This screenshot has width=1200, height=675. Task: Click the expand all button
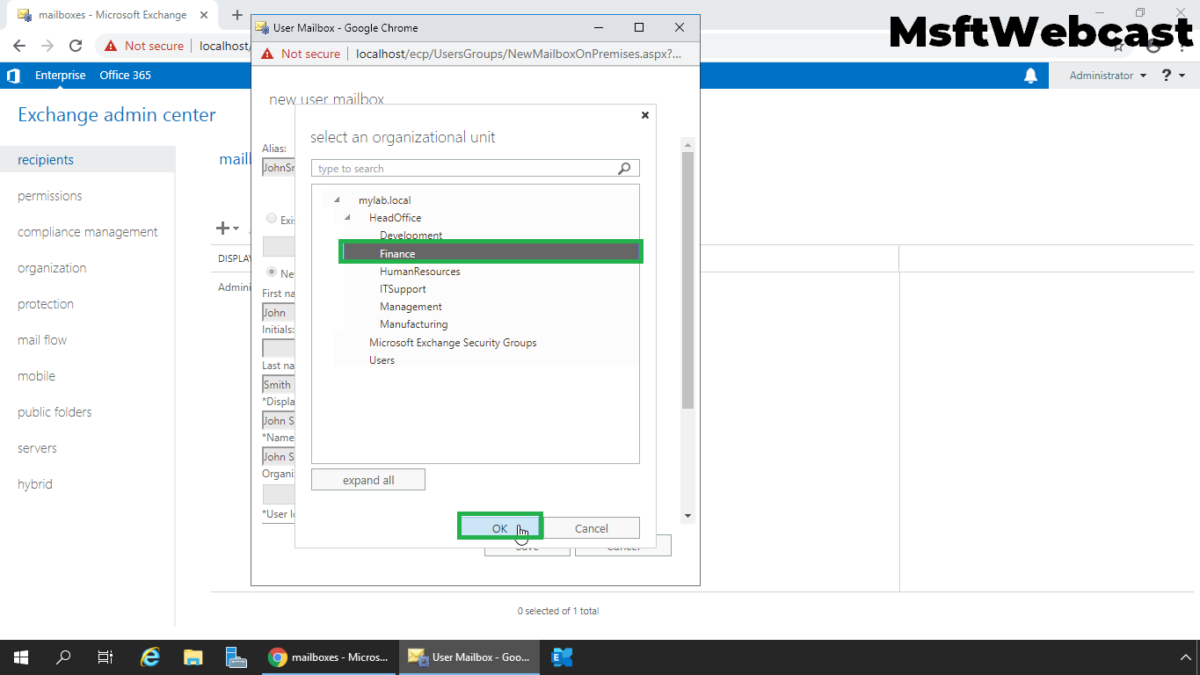pos(367,479)
